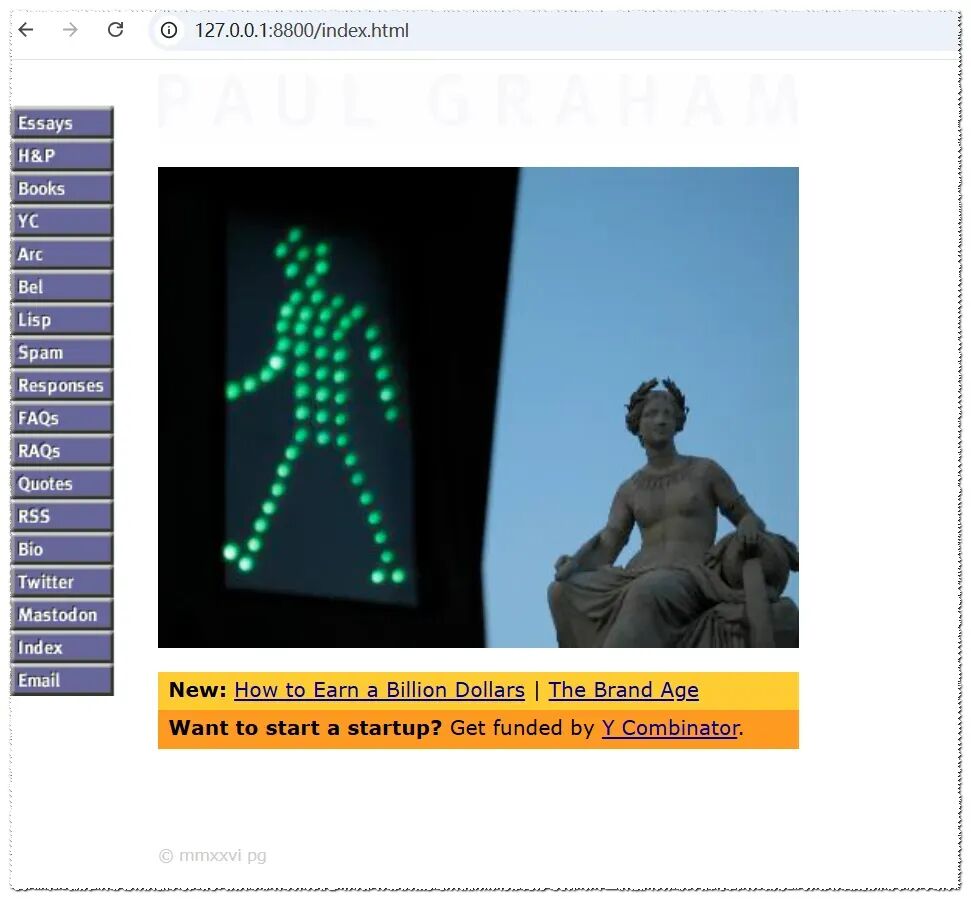Viewport: 971px width, 900px height.
Task: Go to the Books section
Action: point(62,188)
